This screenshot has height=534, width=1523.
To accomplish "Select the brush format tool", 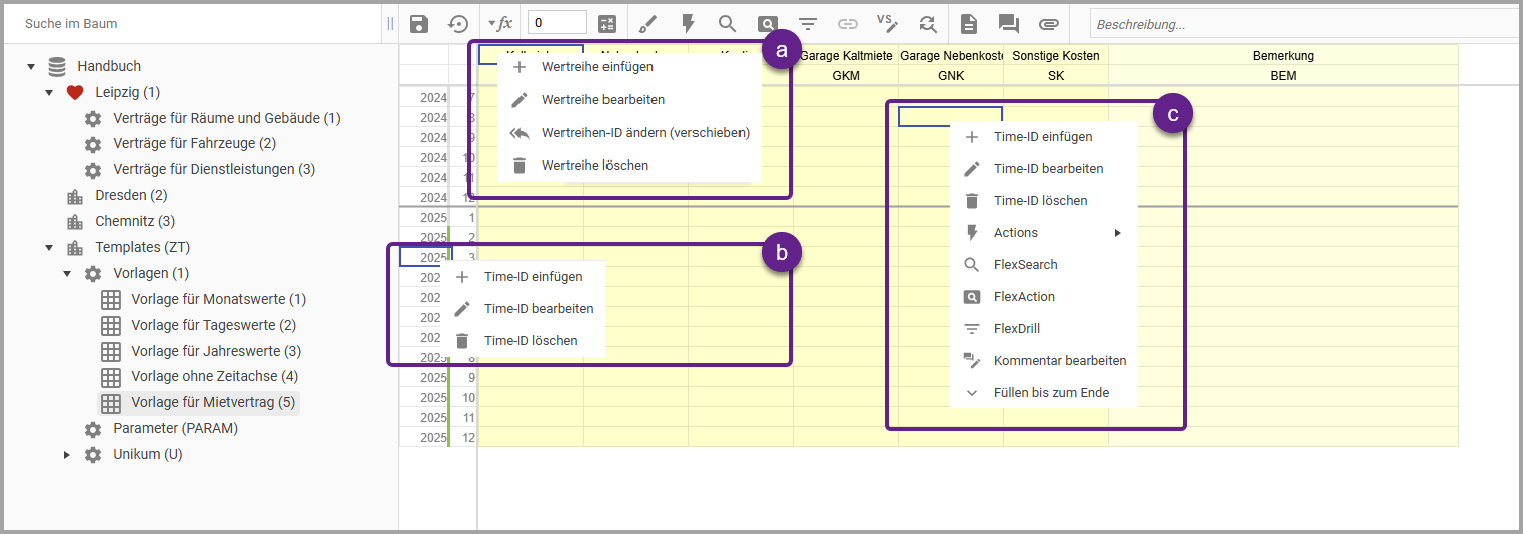I will (x=648, y=24).
